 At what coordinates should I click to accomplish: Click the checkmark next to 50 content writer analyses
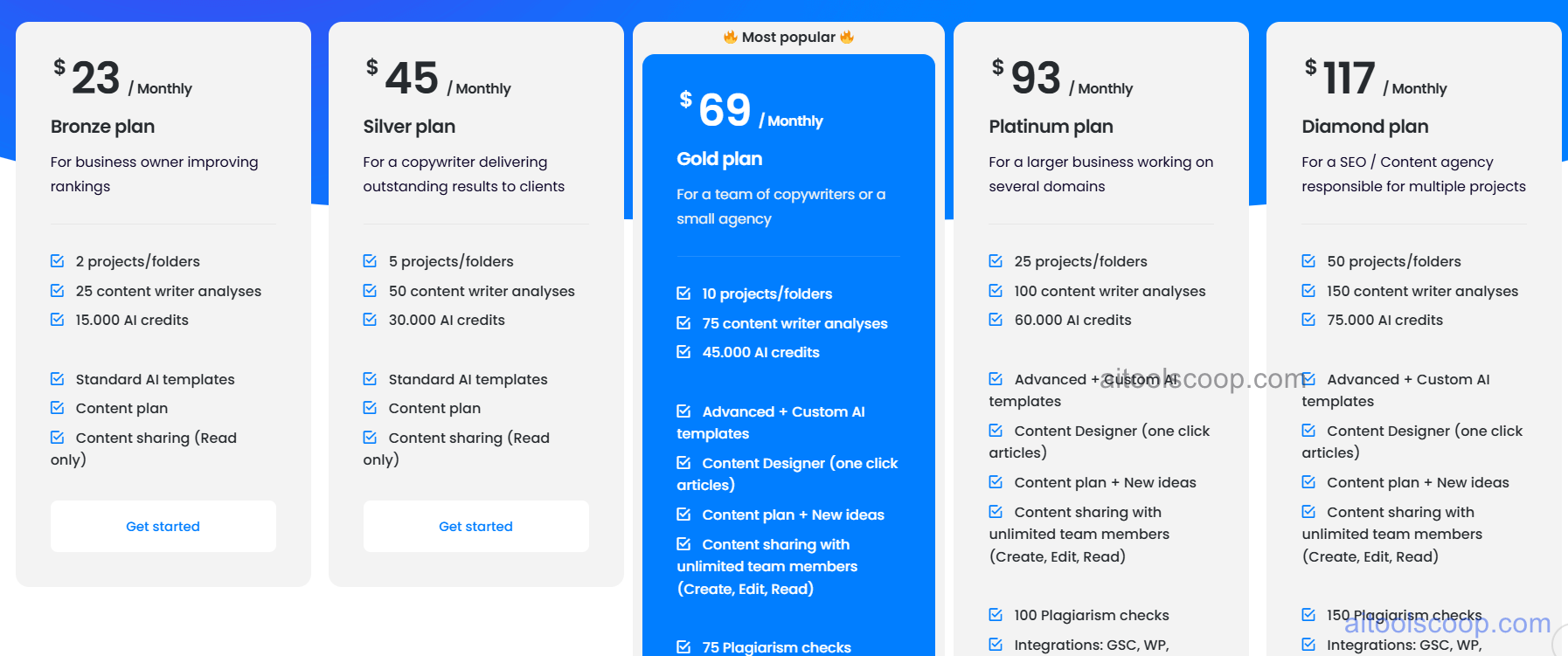pos(370,290)
